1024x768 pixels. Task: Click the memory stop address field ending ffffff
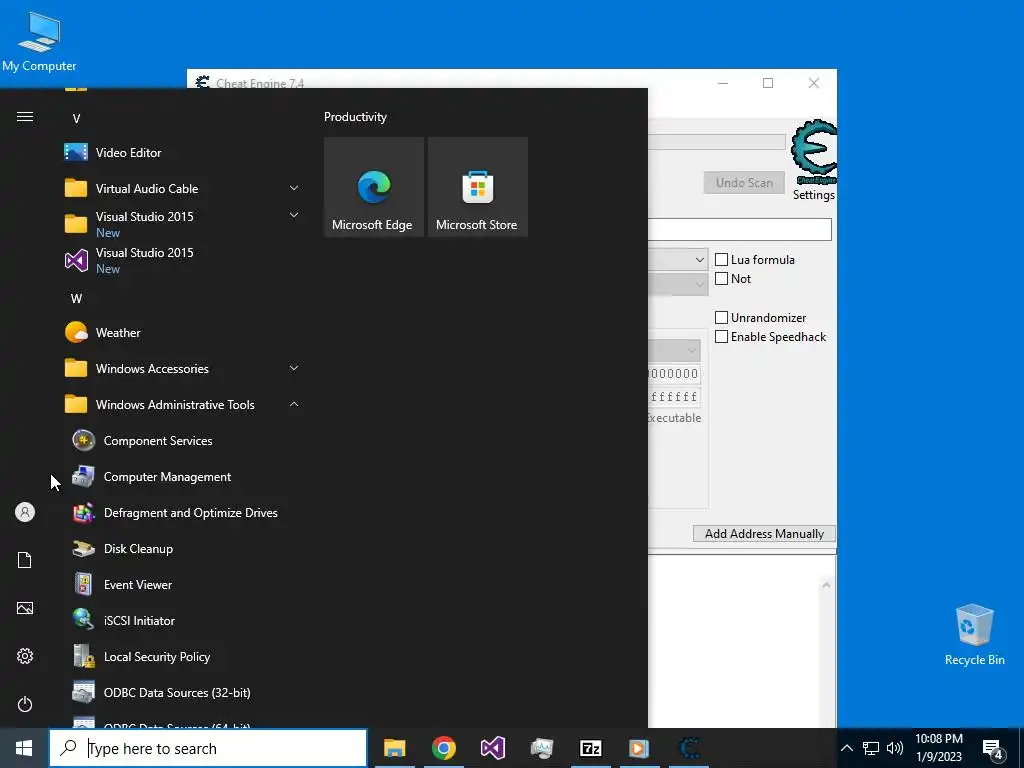675,397
